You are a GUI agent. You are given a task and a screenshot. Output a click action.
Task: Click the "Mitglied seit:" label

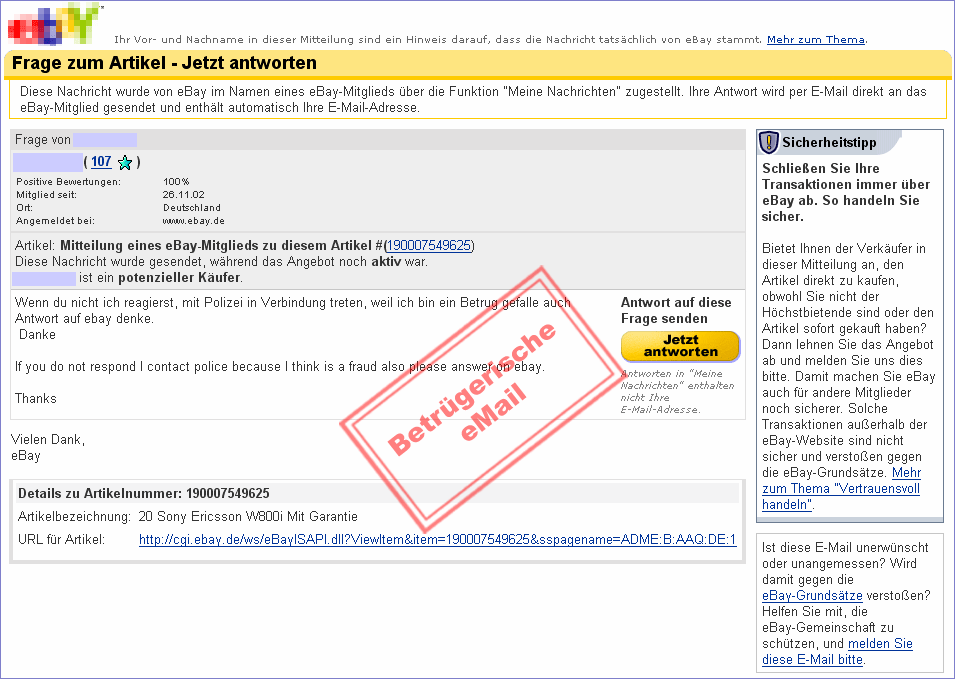46,195
